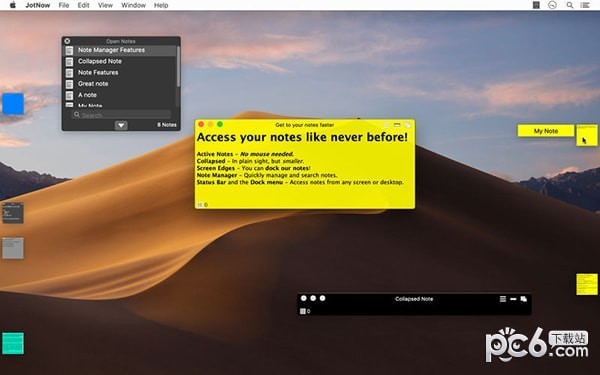This screenshot has width=600, height=375.
Task: Click the Open Notes list scrollbar
Action: coord(178,67)
